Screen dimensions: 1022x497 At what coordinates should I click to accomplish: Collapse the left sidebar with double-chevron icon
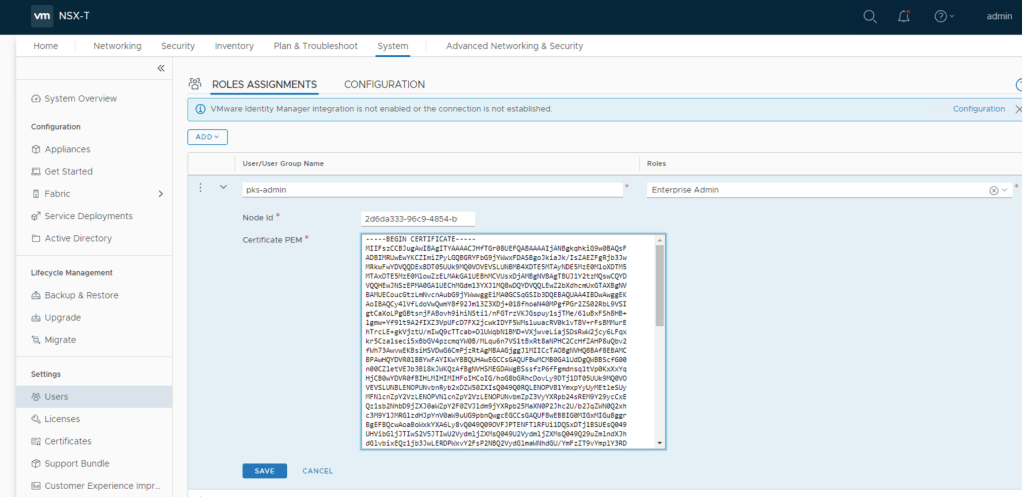click(x=161, y=68)
